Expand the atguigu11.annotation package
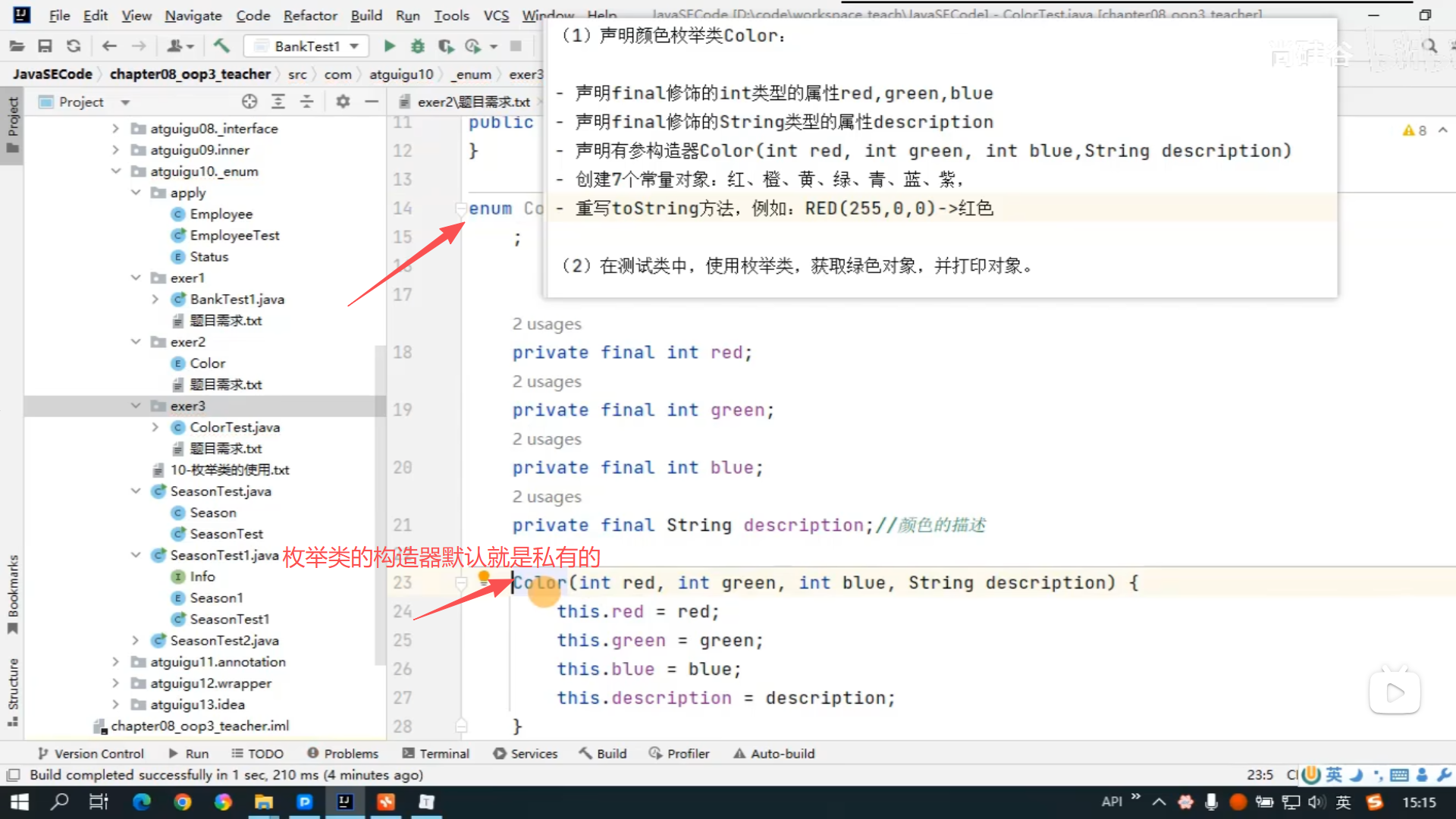The height and width of the screenshot is (819, 1456). [115, 662]
